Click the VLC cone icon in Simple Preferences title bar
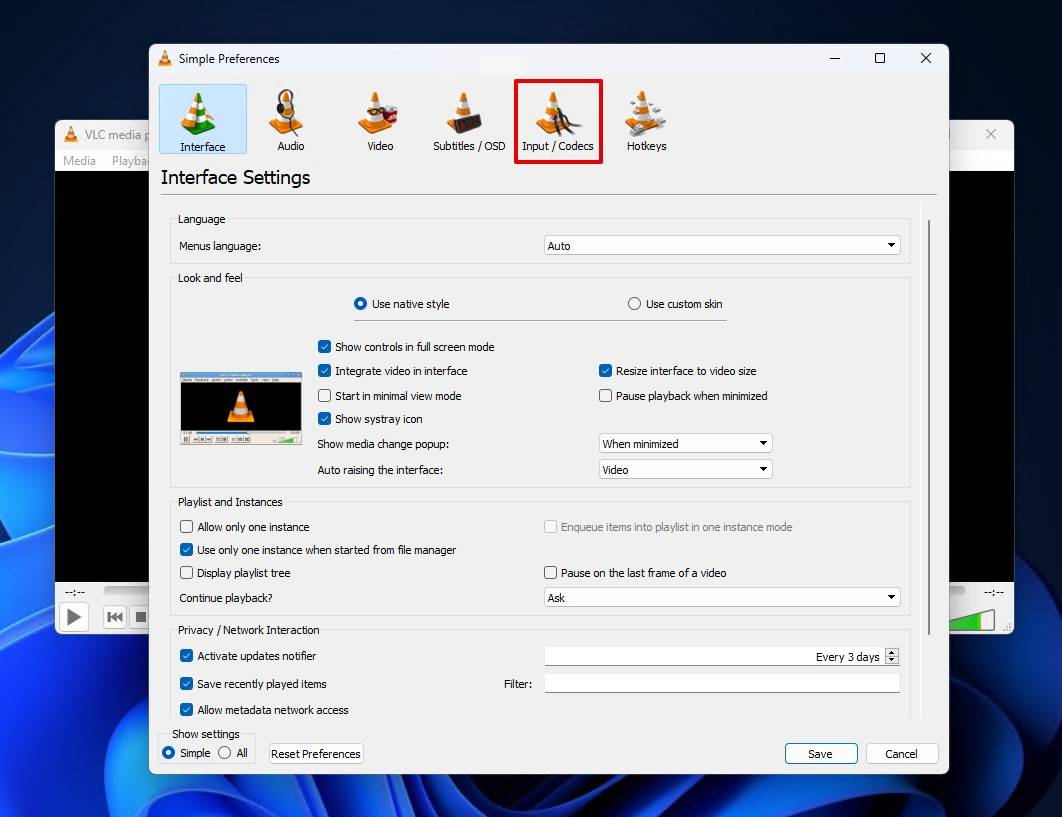Viewport: 1062px width, 817px height. 165,58
